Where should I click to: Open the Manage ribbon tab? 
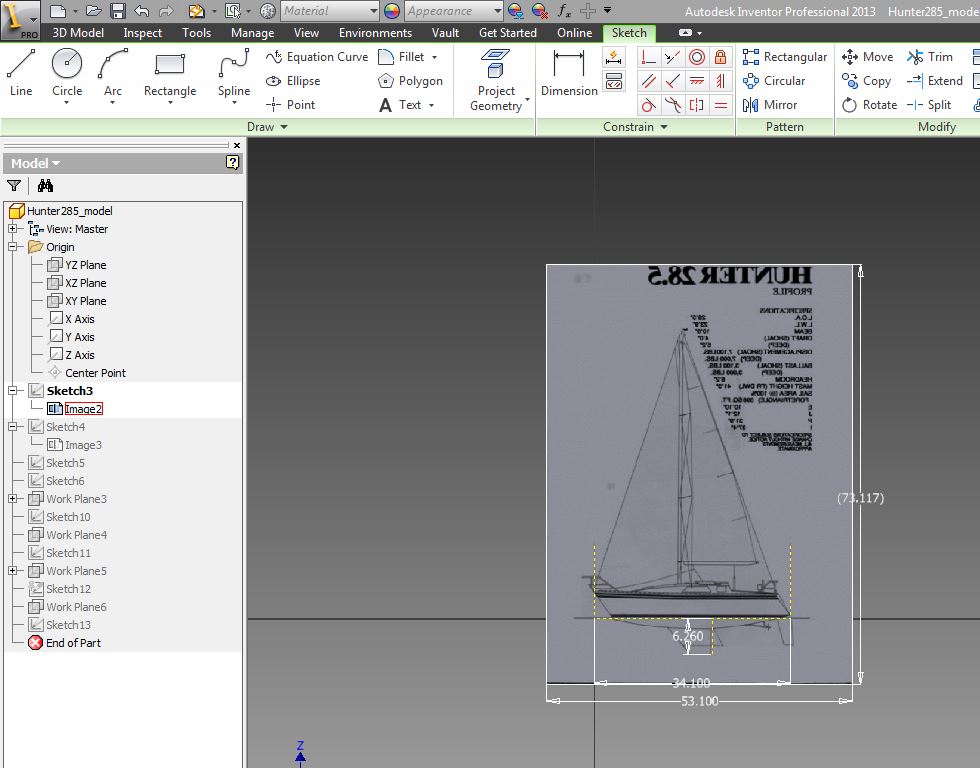(x=252, y=32)
